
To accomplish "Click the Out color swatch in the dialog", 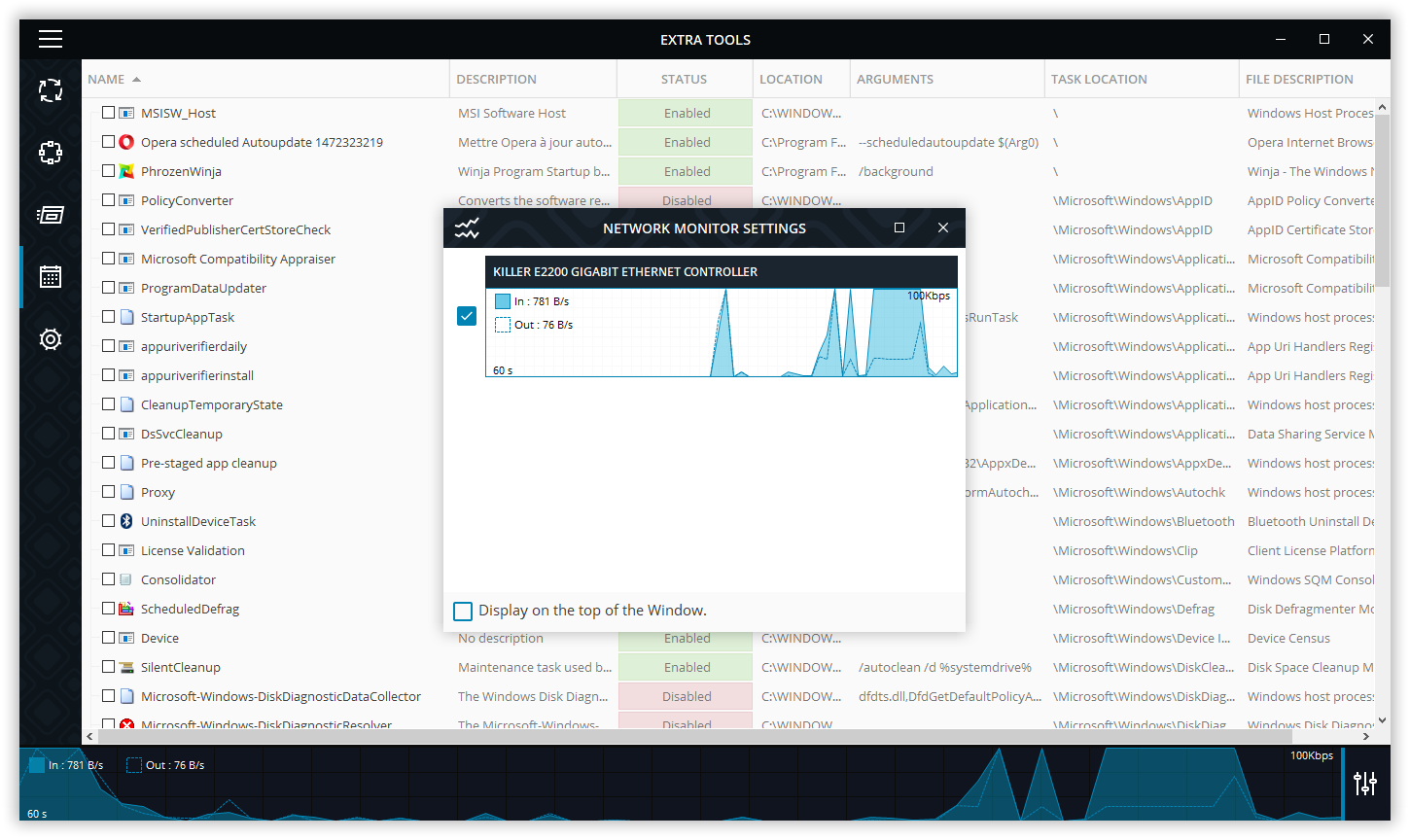I will [x=503, y=325].
